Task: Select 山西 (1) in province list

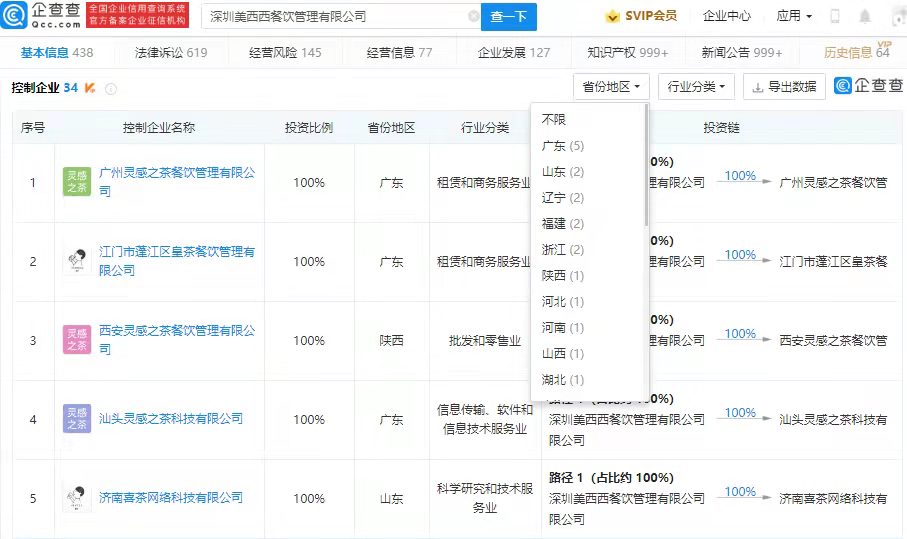Action: point(587,353)
